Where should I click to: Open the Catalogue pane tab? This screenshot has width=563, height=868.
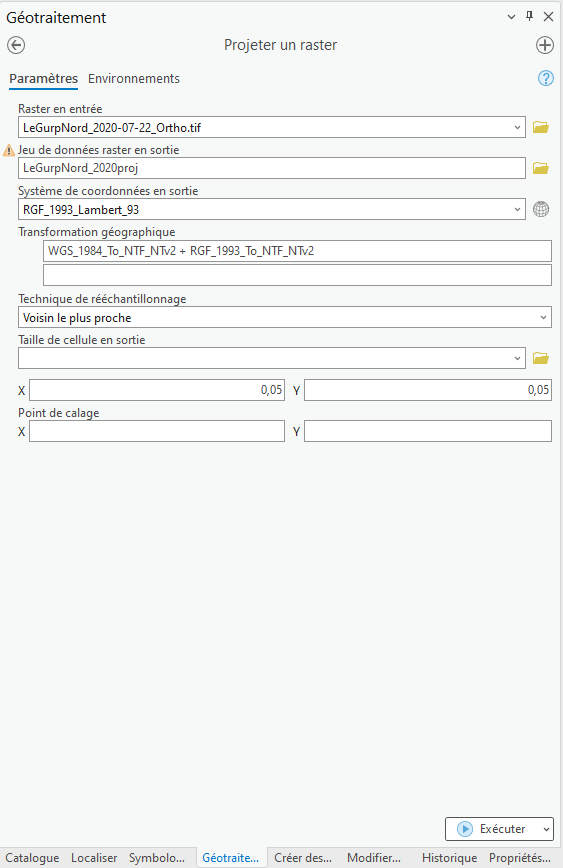pyautogui.click(x=32, y=857)
